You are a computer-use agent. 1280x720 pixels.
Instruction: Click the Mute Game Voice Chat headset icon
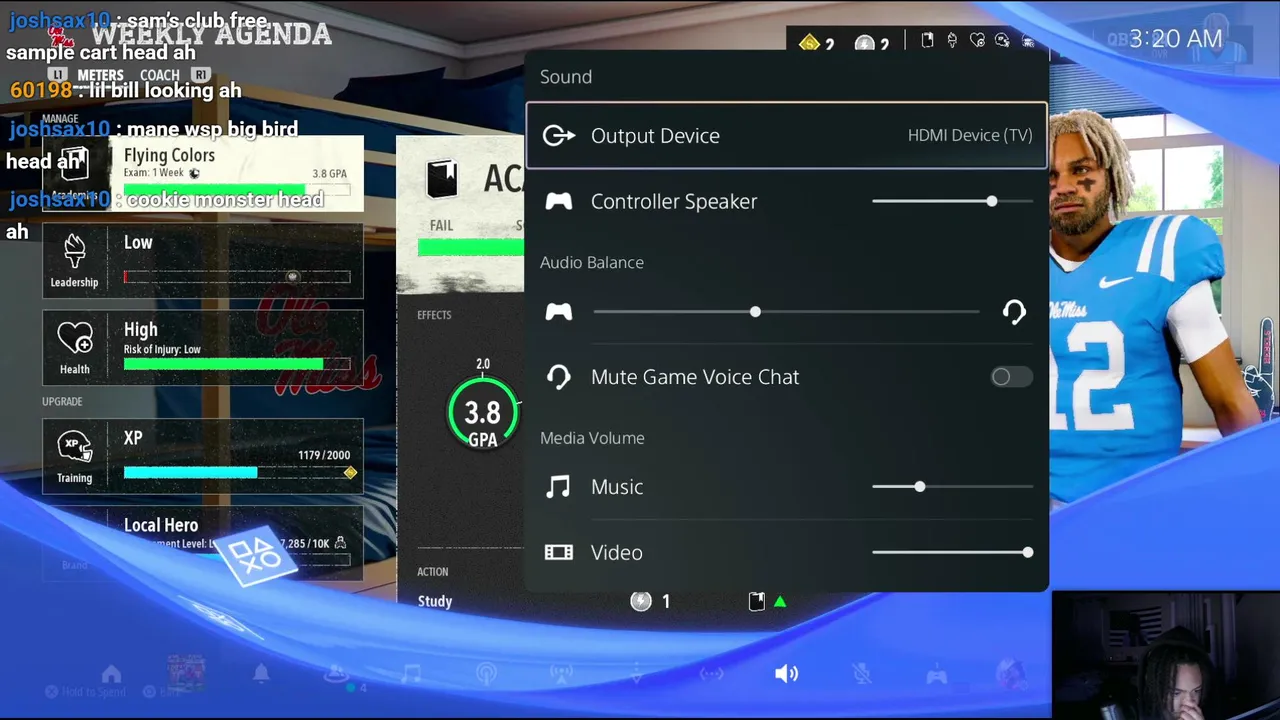click(x=559, y=377)
